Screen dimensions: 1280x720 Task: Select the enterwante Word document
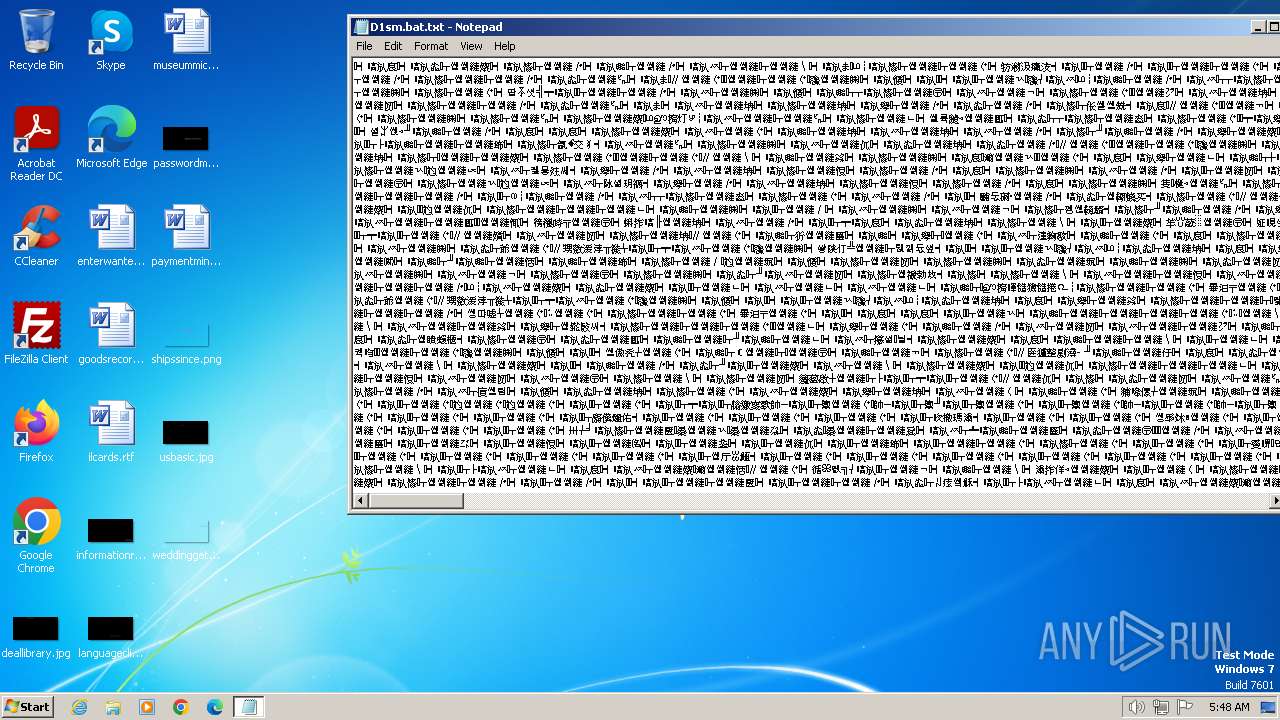coord(111,236)
